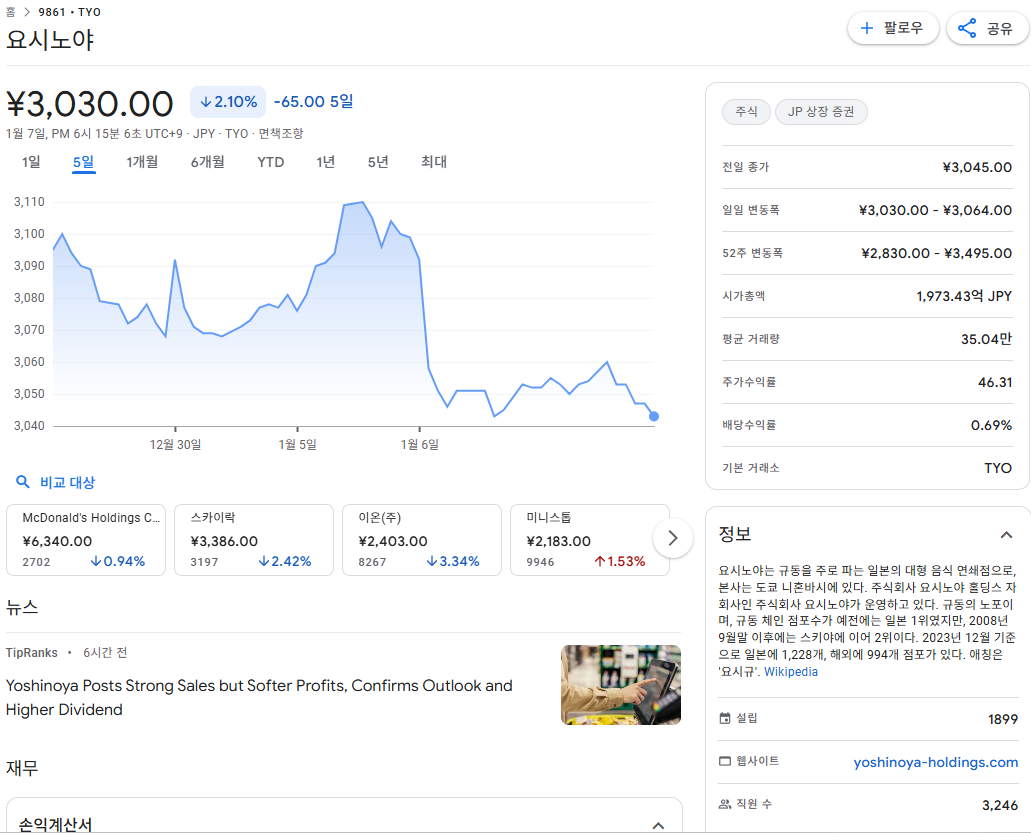Show next comparison cards with arrow
Image resolution: width=1031 pixels, height=833 pixels.
(x=673, y=538)
